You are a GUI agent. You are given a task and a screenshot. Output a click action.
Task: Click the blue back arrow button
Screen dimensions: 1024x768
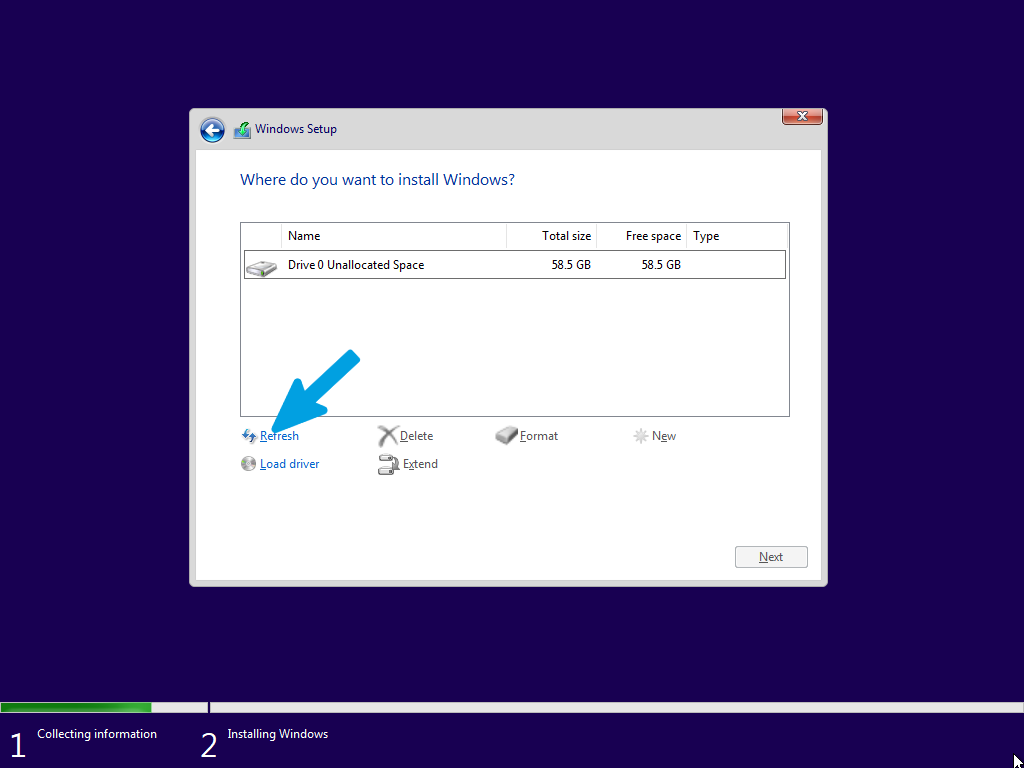tap(212, 130)
